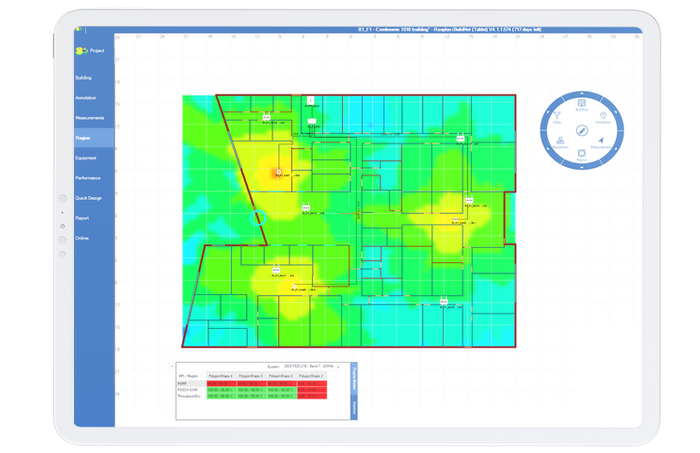
Task: Choose the Measurement arrow in radial menu
Action: [x=602, y=142]
